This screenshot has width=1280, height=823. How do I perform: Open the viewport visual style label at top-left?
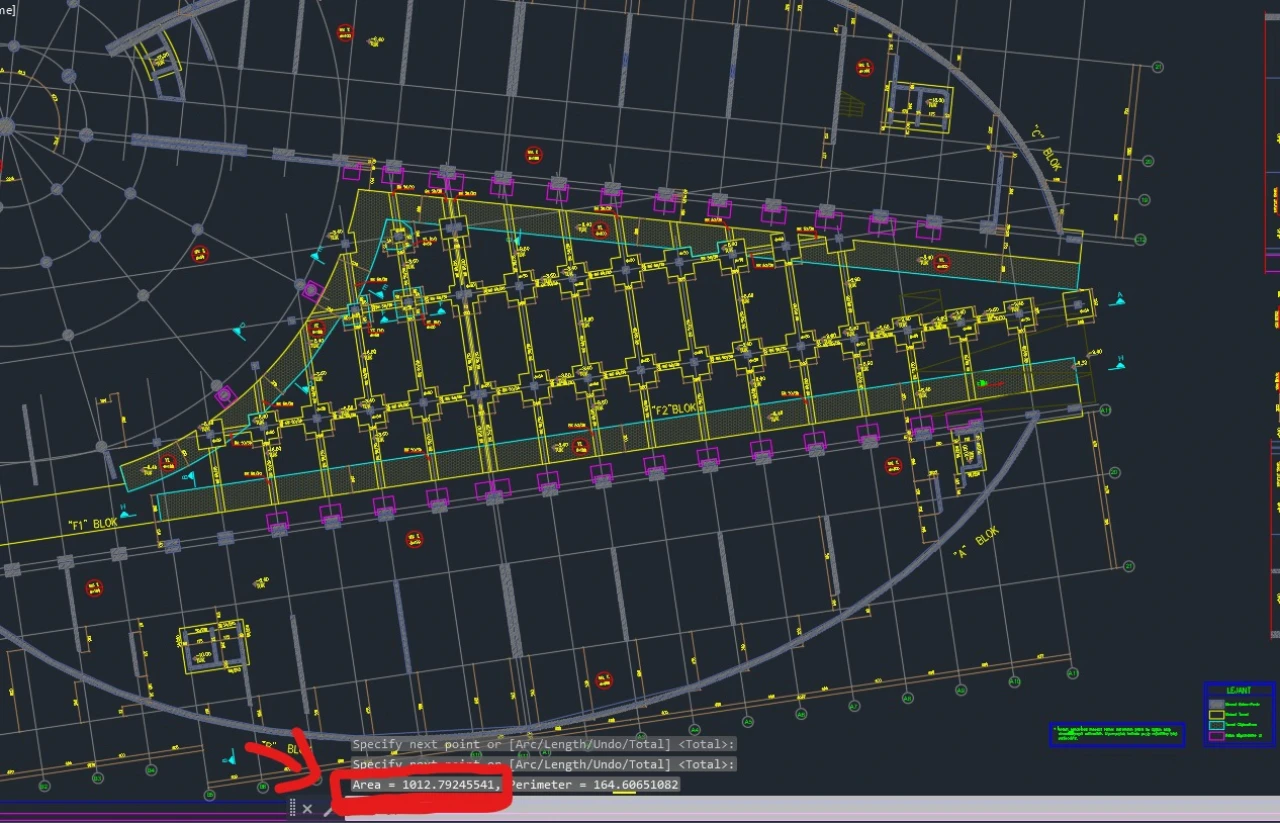(6, 9)
